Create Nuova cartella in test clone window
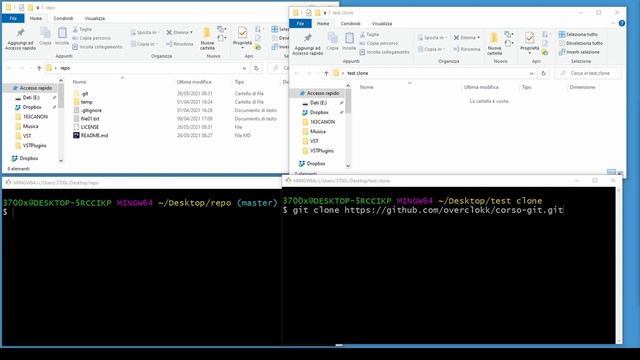Viewport: 640px width, 360px height. (x=494, y=44)
